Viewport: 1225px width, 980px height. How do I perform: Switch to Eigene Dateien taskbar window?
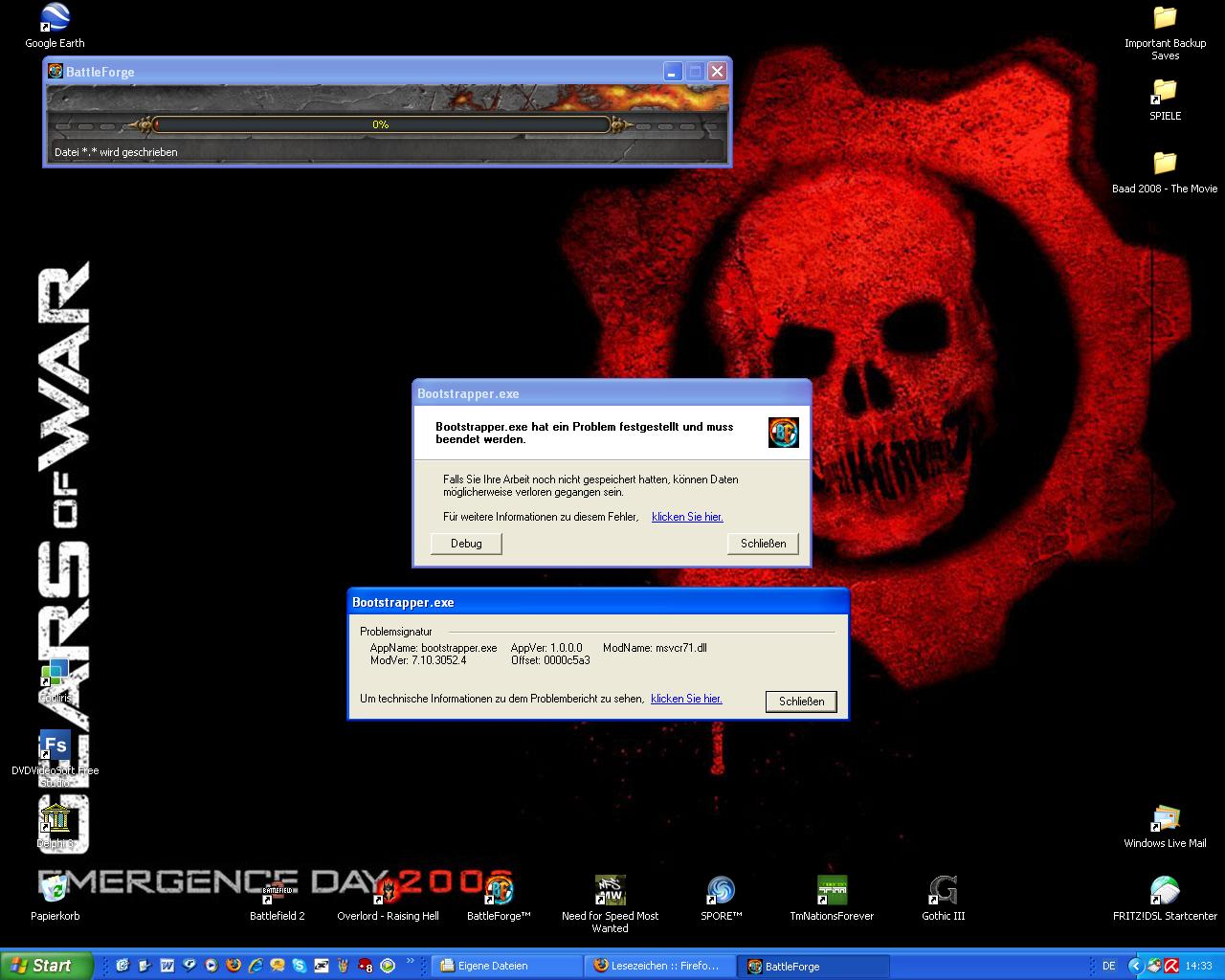coord(506,966)
